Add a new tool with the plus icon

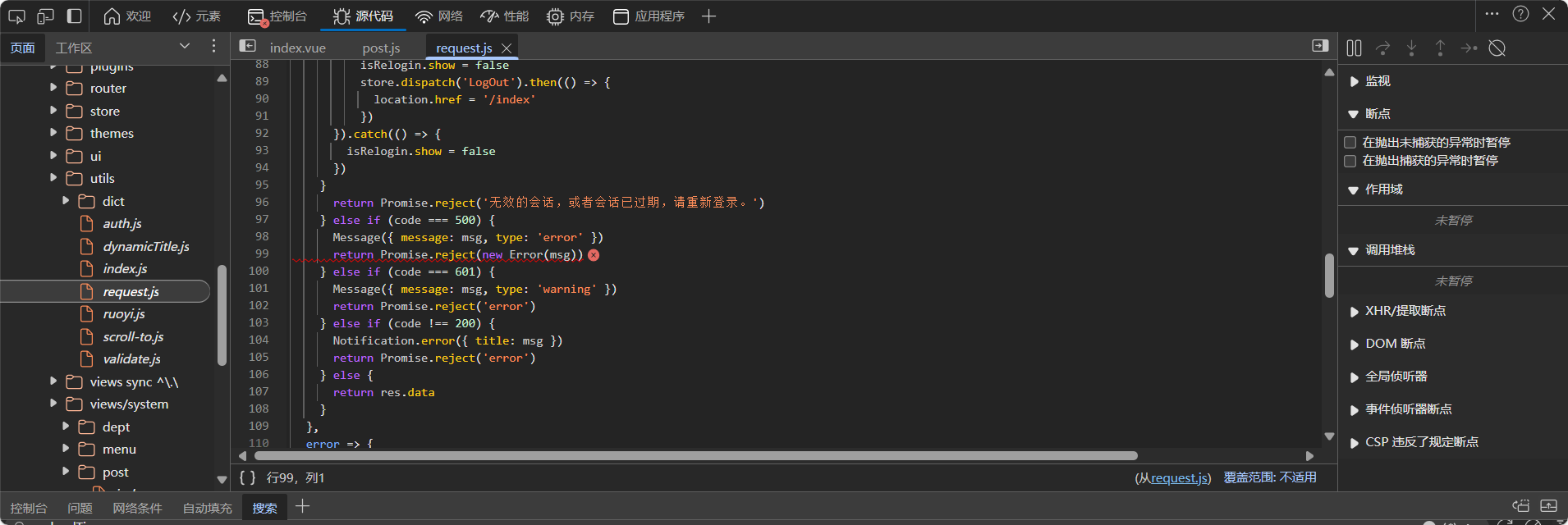tap(709, 16)
